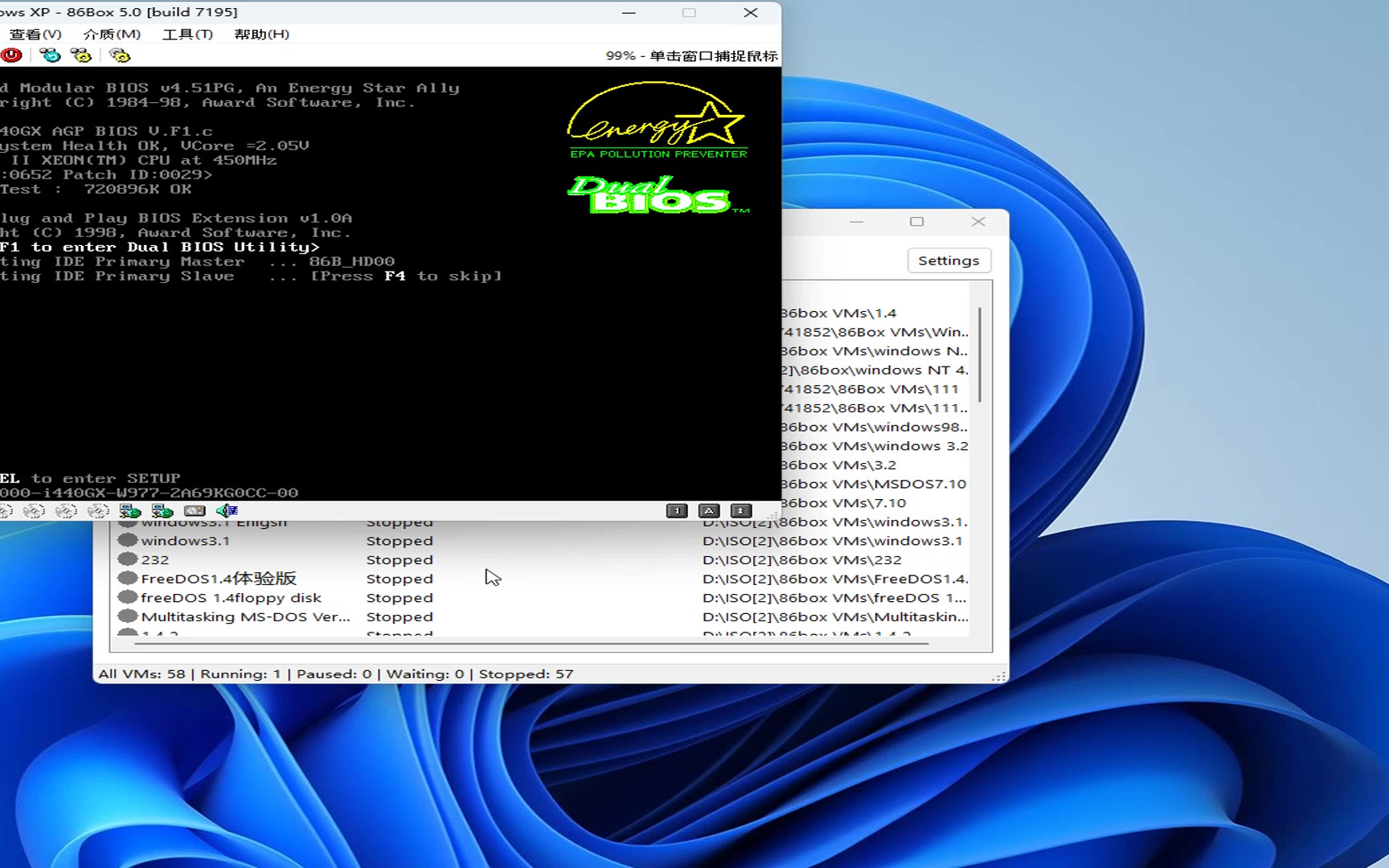Viewport: 1389px width, 868px height.
Task: Click status circle of windows3.1 VM
Action: click(127, 540)
